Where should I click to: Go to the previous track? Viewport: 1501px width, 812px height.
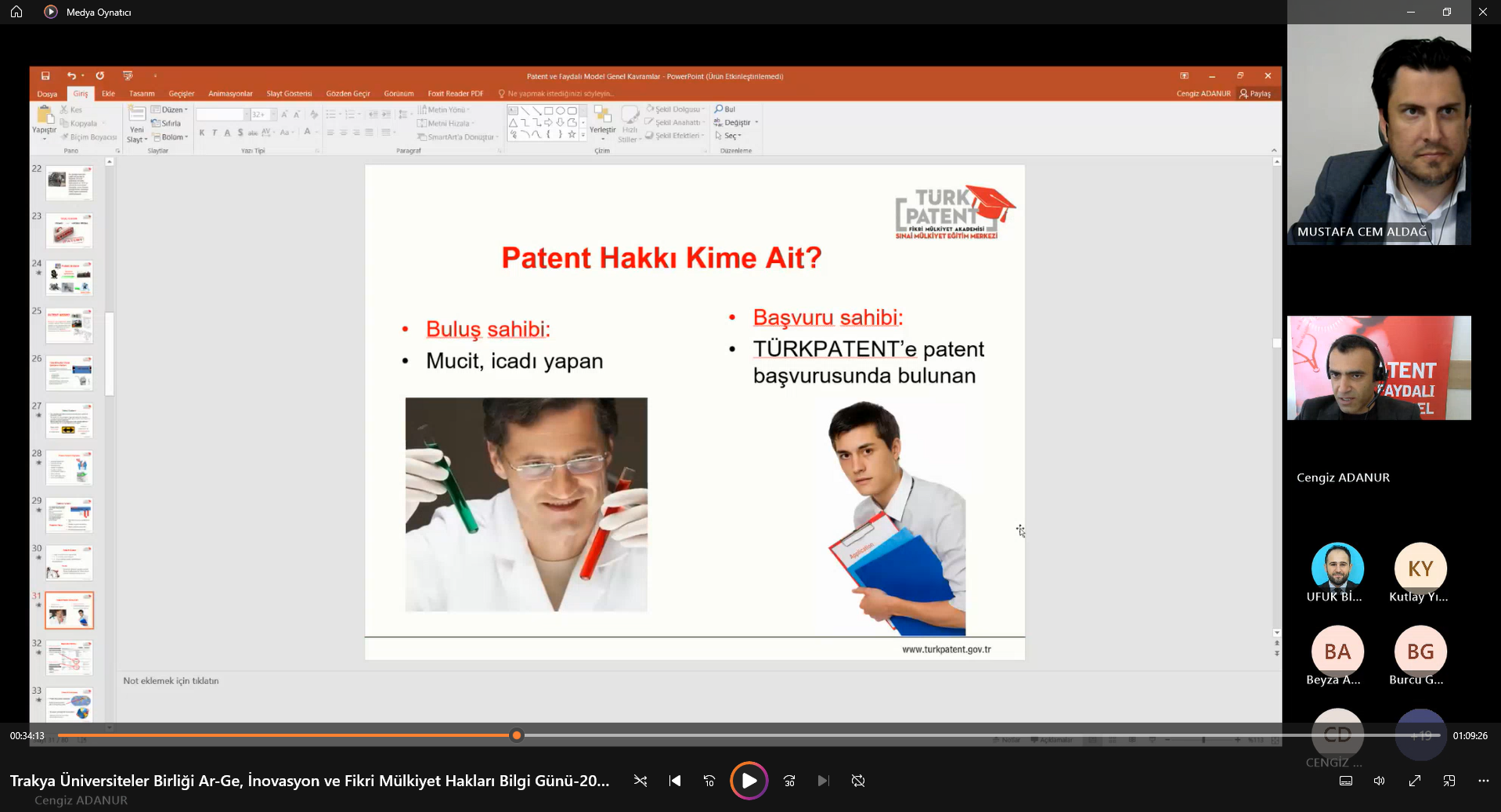click(675, 781)
